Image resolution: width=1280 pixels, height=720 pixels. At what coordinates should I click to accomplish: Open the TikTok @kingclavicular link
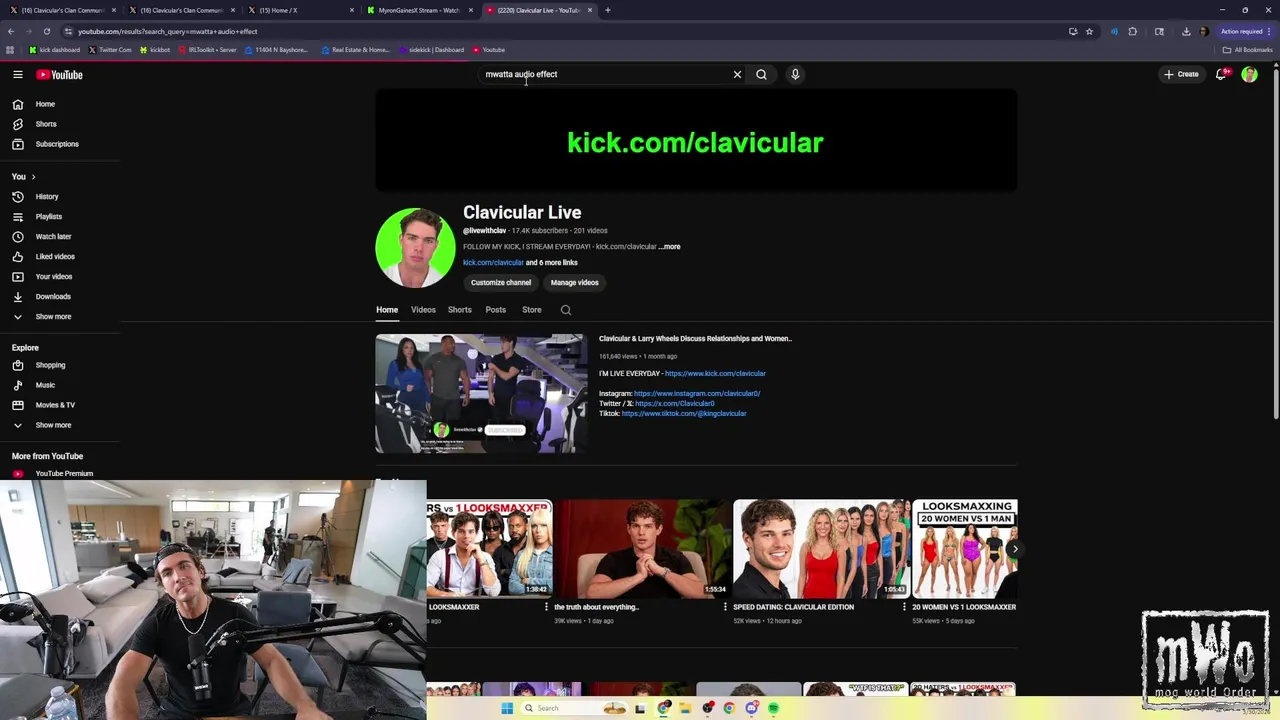[684, 414]
